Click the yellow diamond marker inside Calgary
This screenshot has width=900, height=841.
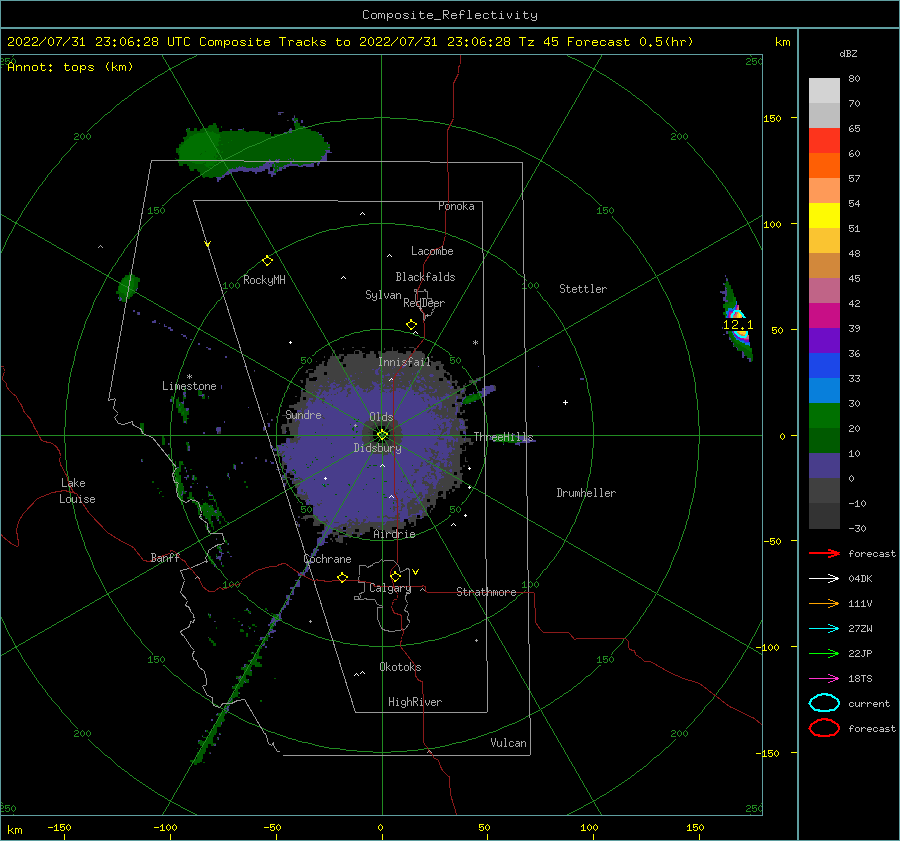395,576
